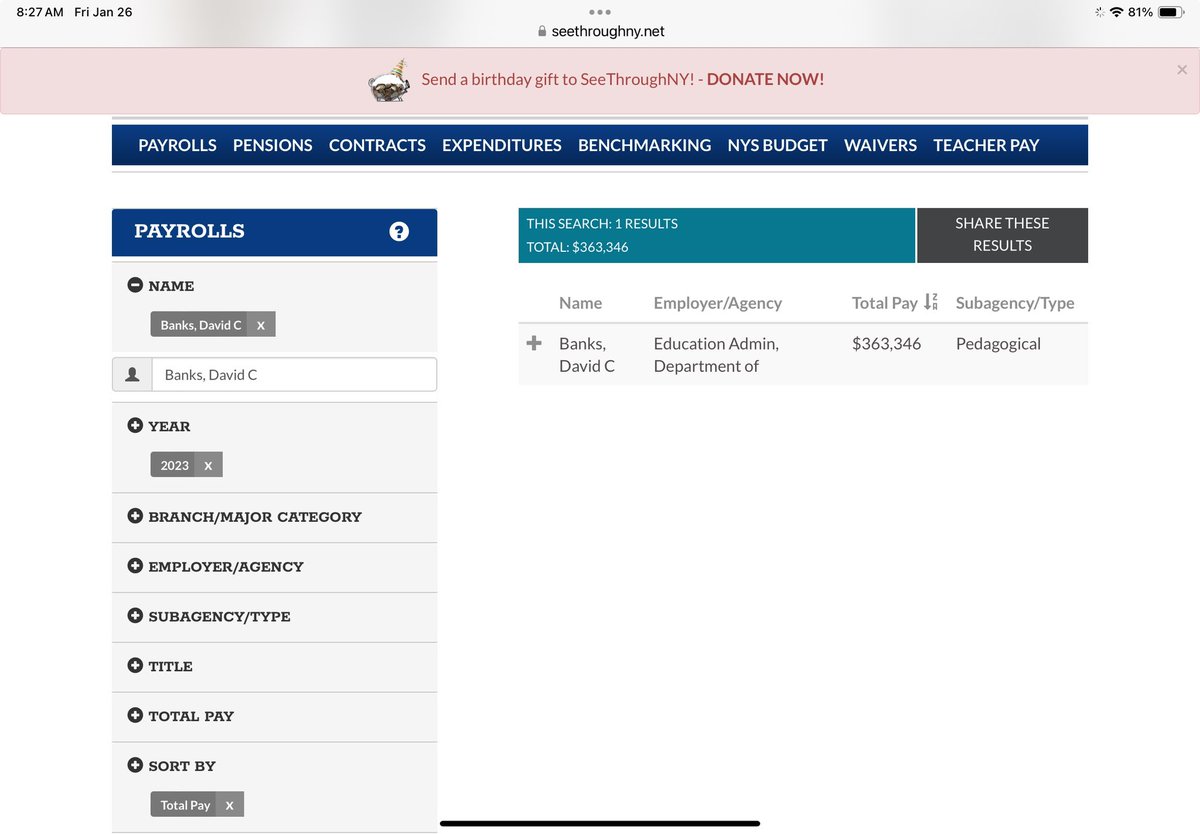This screenshot has height=834, width=1200.
Task: Expand the BRANCH/MAJOR CATEGORY filter
Action: click(x=135, y=516)
